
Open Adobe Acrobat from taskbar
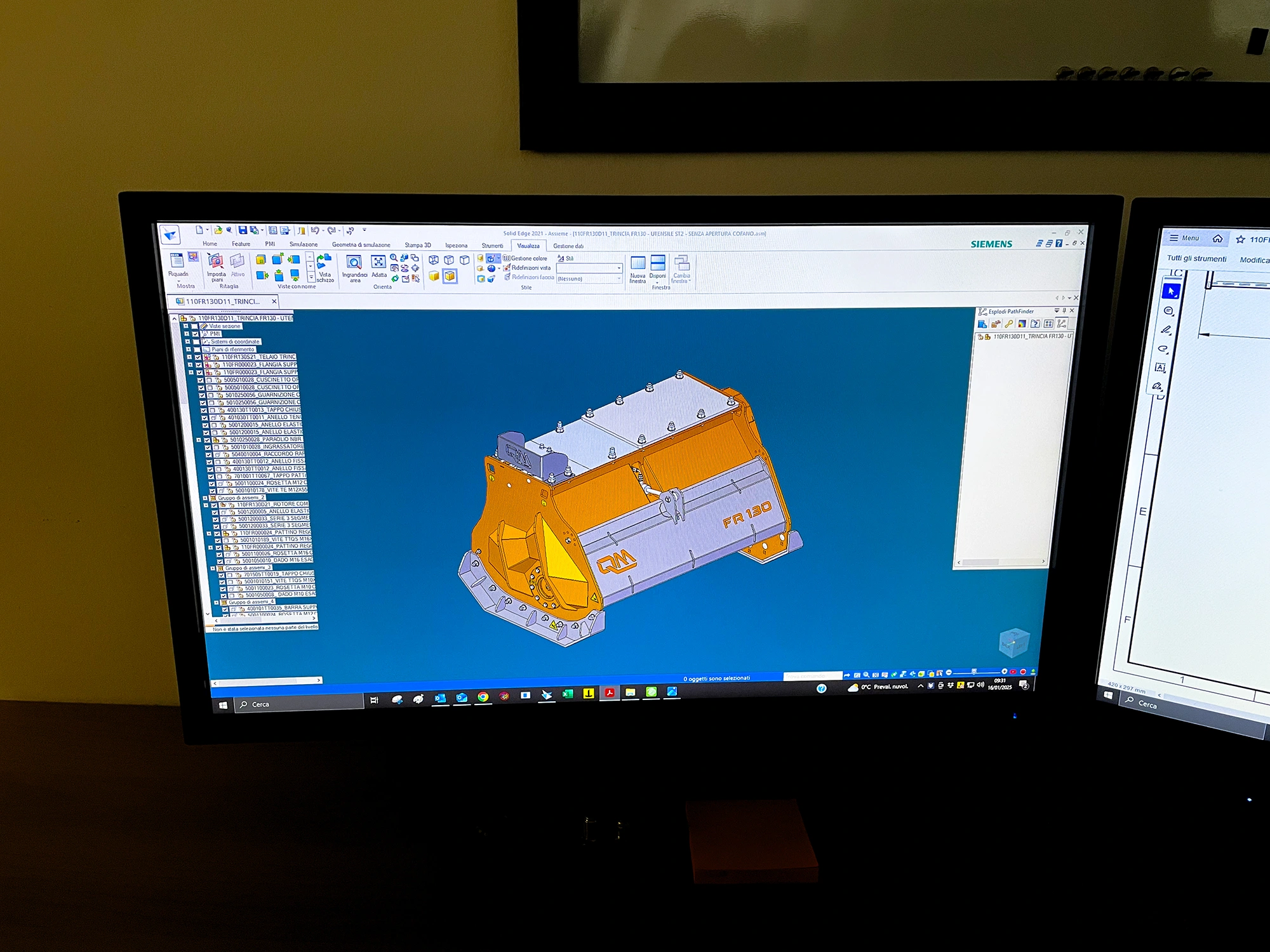609,693
